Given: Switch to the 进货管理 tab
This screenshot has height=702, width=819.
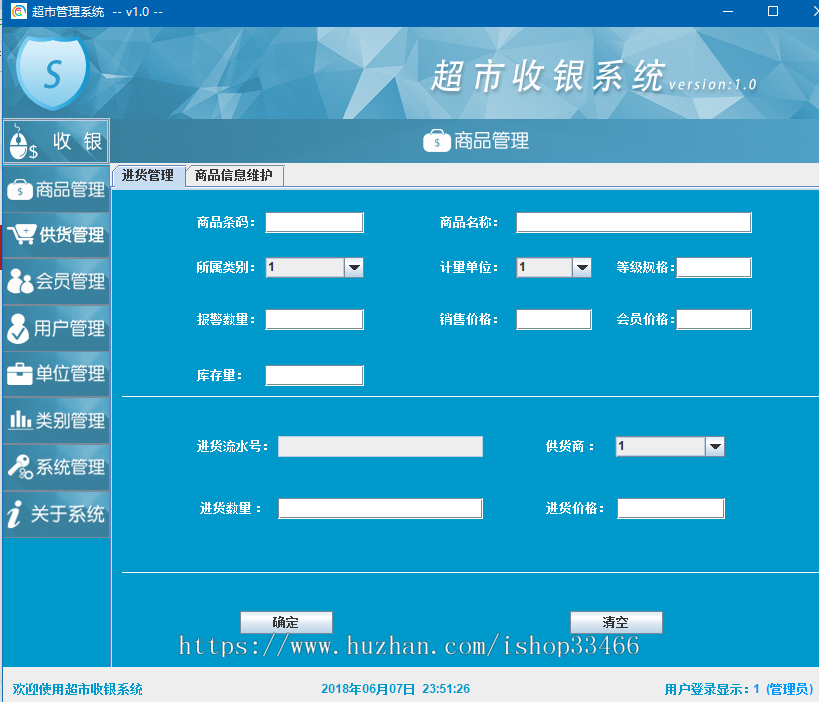Looking at the screenshot, I should tap(148, 176).
